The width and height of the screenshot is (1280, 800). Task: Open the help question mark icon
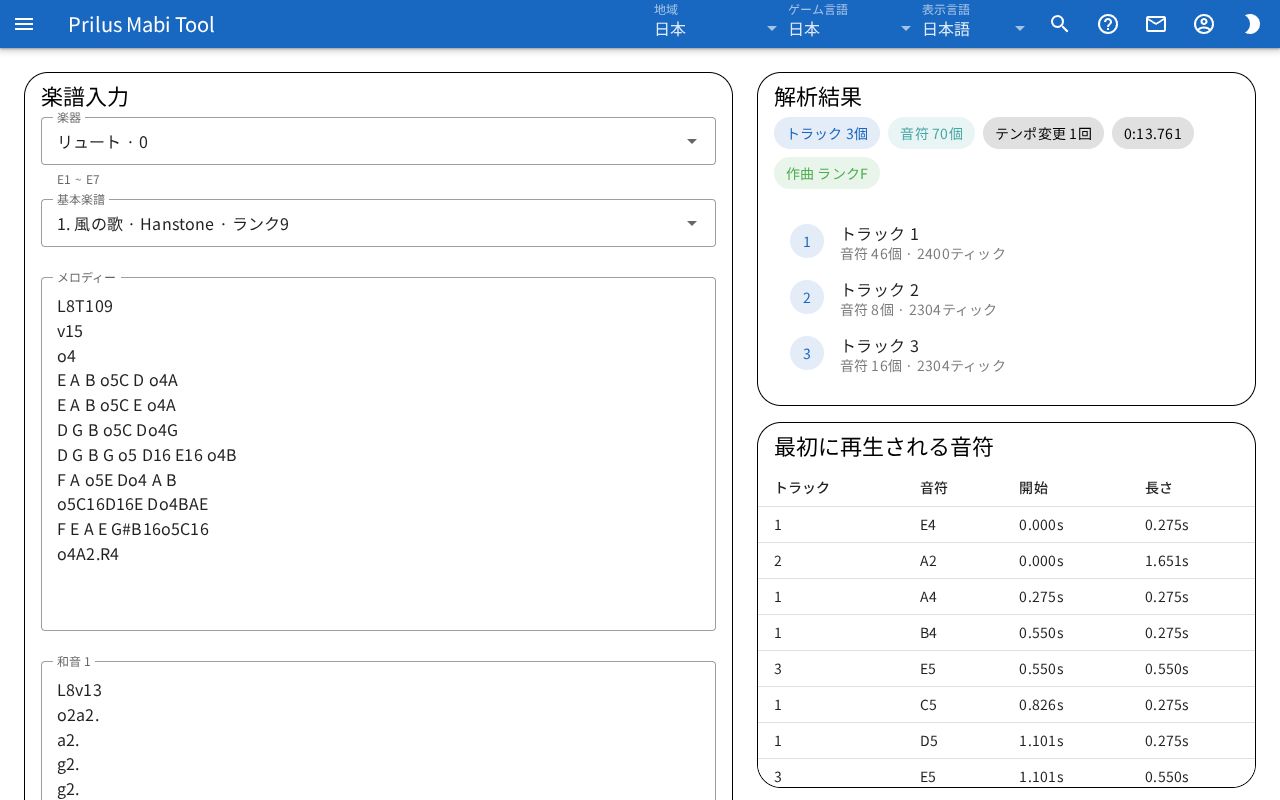point(1108,24)
